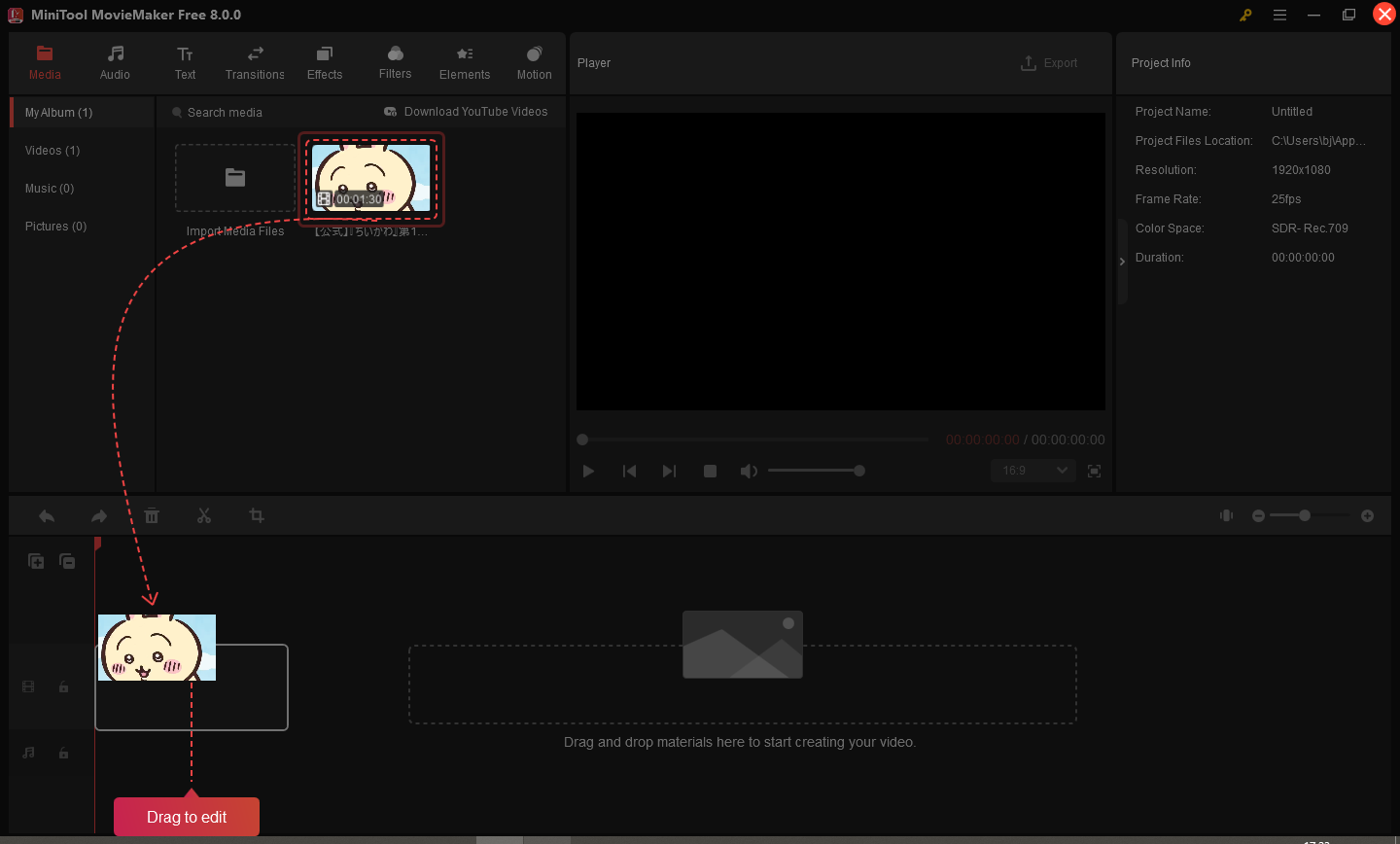Click the timeline auto-fit icon
1400x844 pixels.
pyautogui.click(x=1227, y=515)
